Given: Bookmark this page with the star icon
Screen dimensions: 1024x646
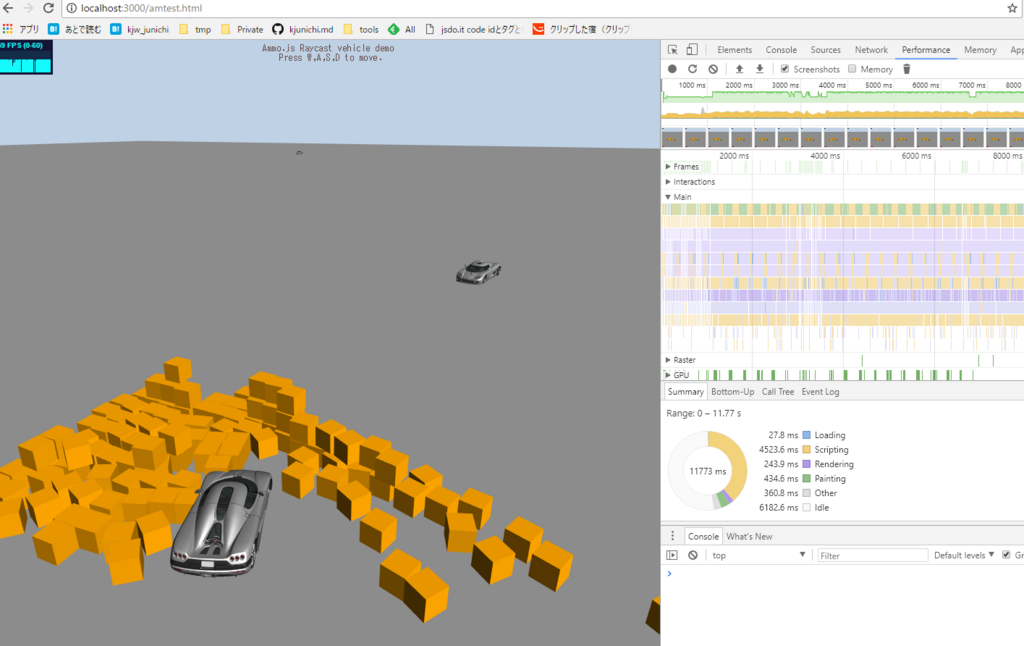Looking at the screenshot, I should point(1012,8).
